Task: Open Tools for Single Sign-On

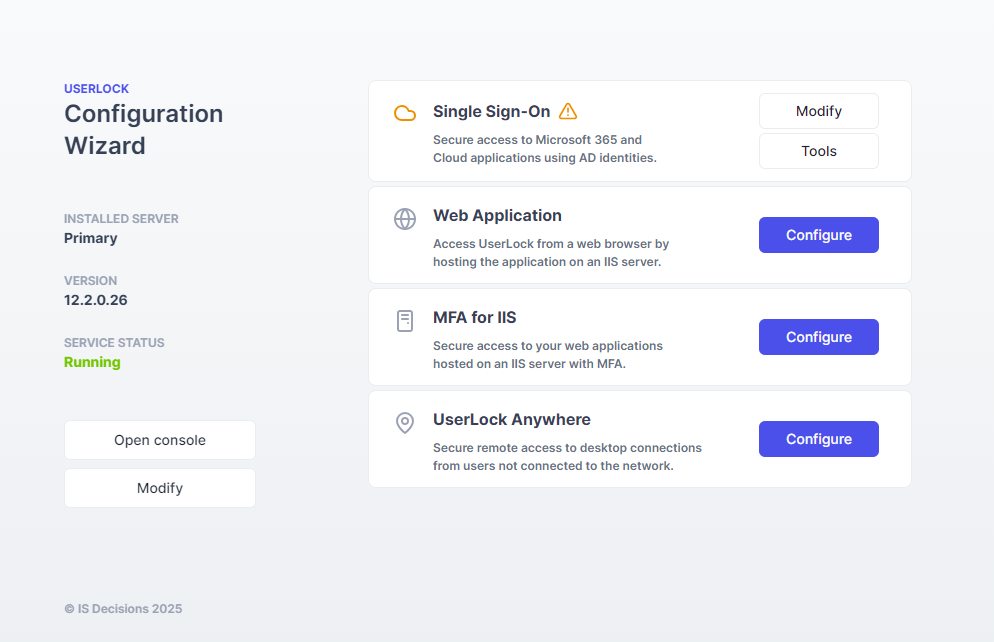Action: pos(818,151)
